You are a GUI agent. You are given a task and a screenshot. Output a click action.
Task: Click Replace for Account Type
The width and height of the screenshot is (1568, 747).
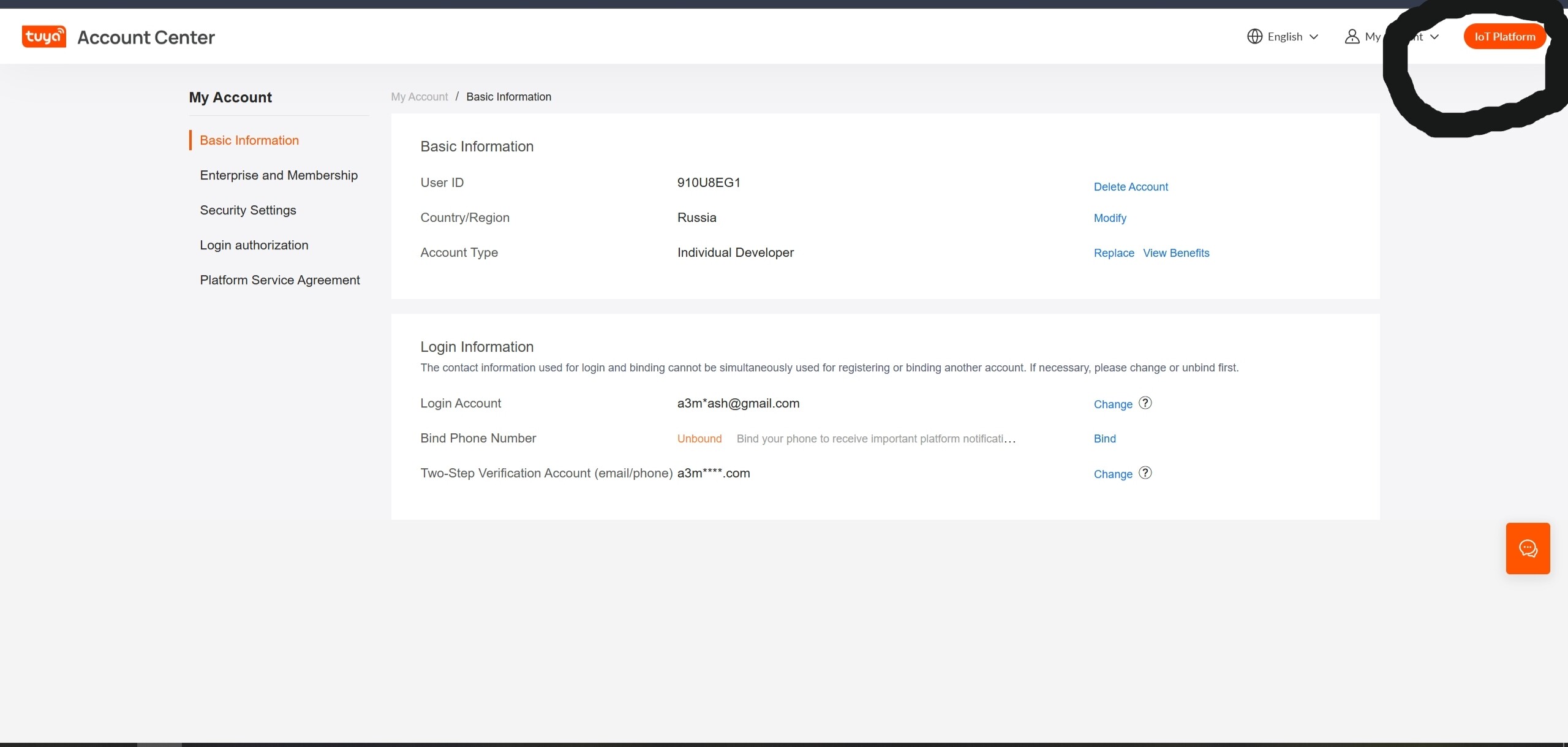click(1114, 253)
